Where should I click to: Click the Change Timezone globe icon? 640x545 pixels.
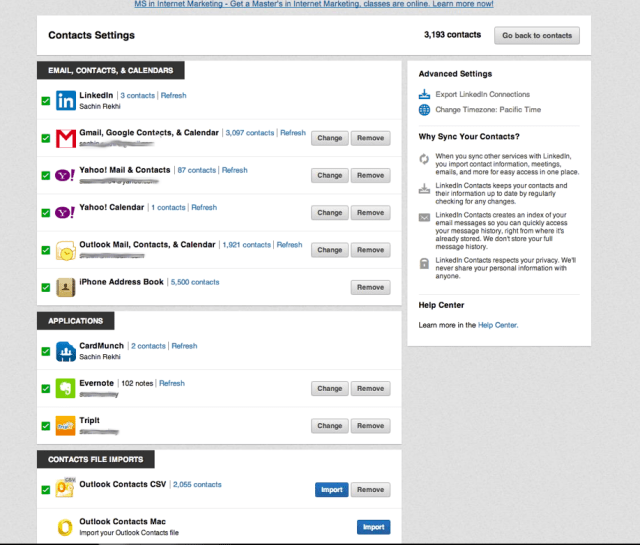click(x=424, y=110)
